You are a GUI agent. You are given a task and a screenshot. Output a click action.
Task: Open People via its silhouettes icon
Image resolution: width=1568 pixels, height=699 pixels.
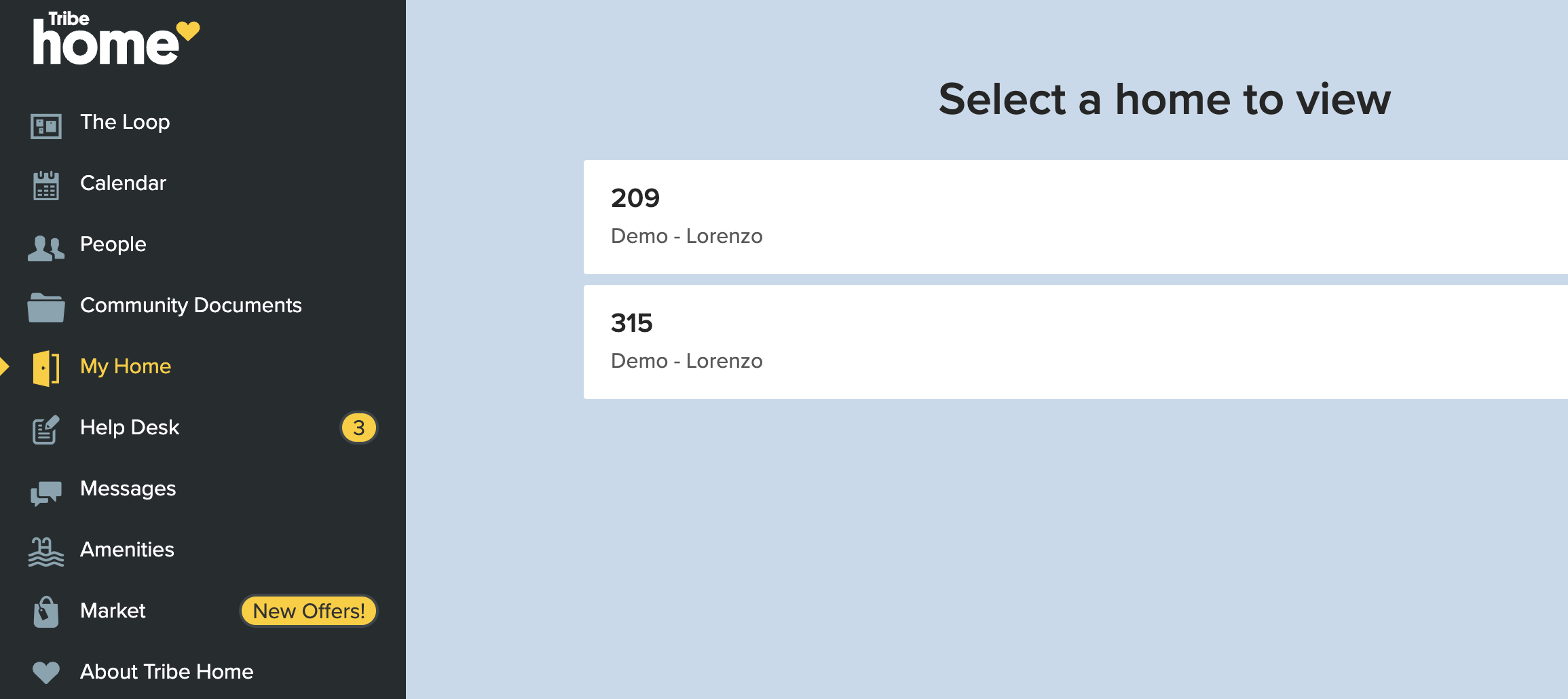[x=46, y=248]
